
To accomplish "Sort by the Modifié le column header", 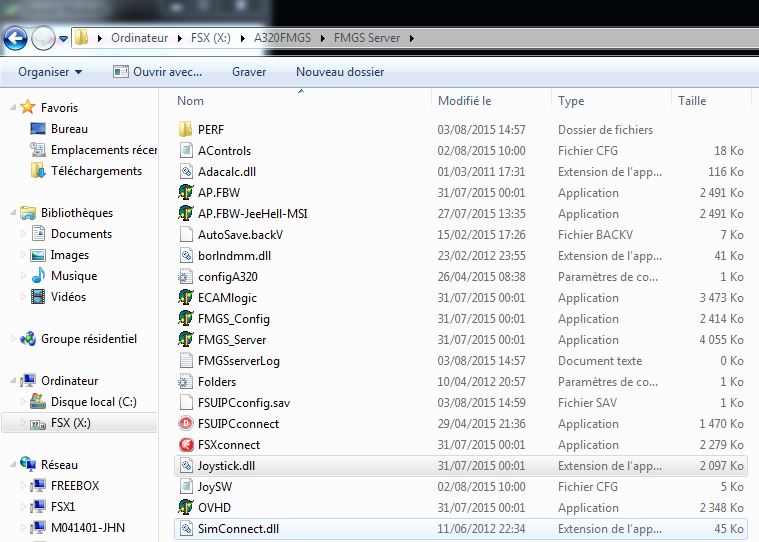I will click(464, 101).
